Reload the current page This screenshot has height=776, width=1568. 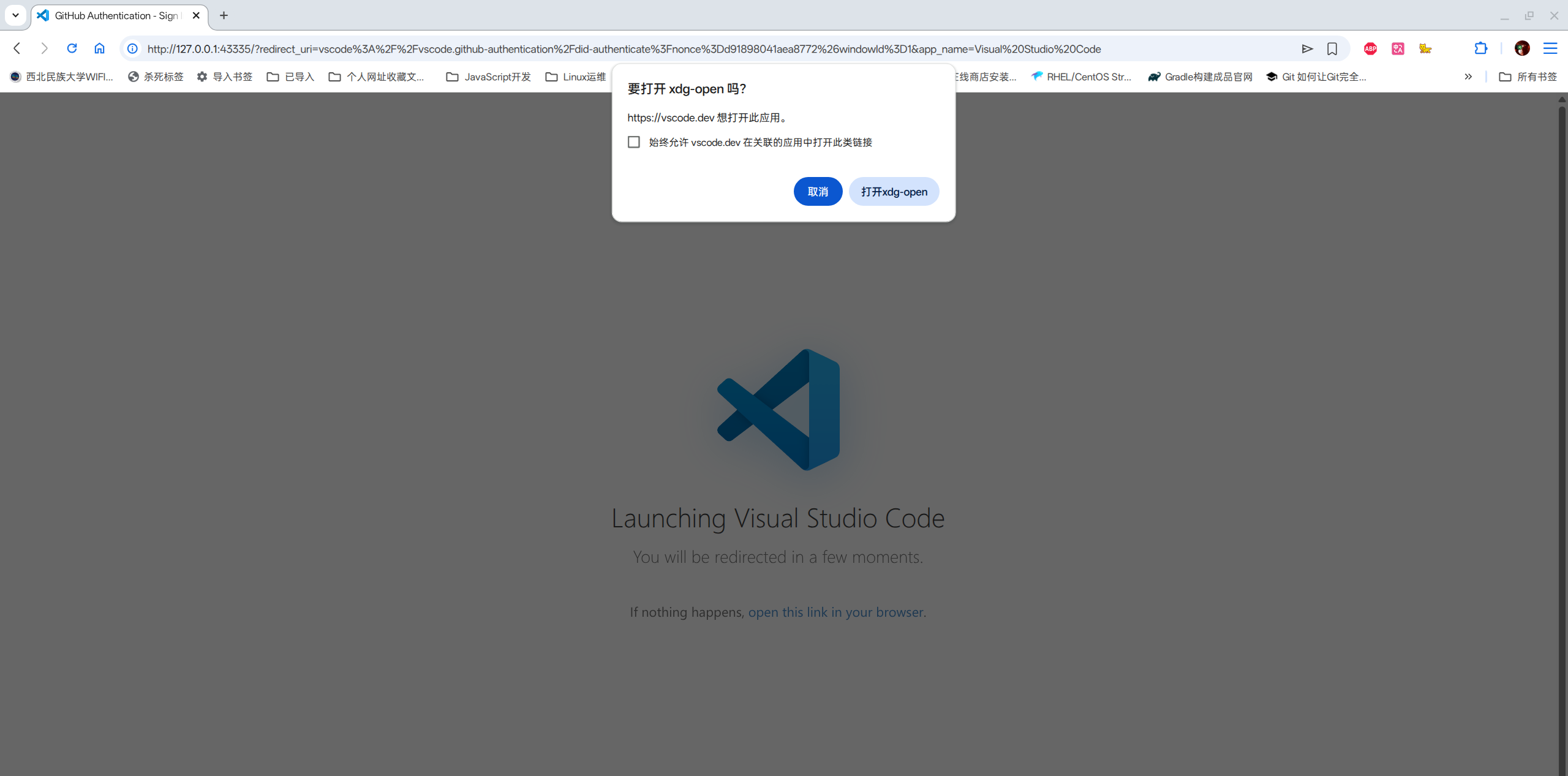(72, 48)
